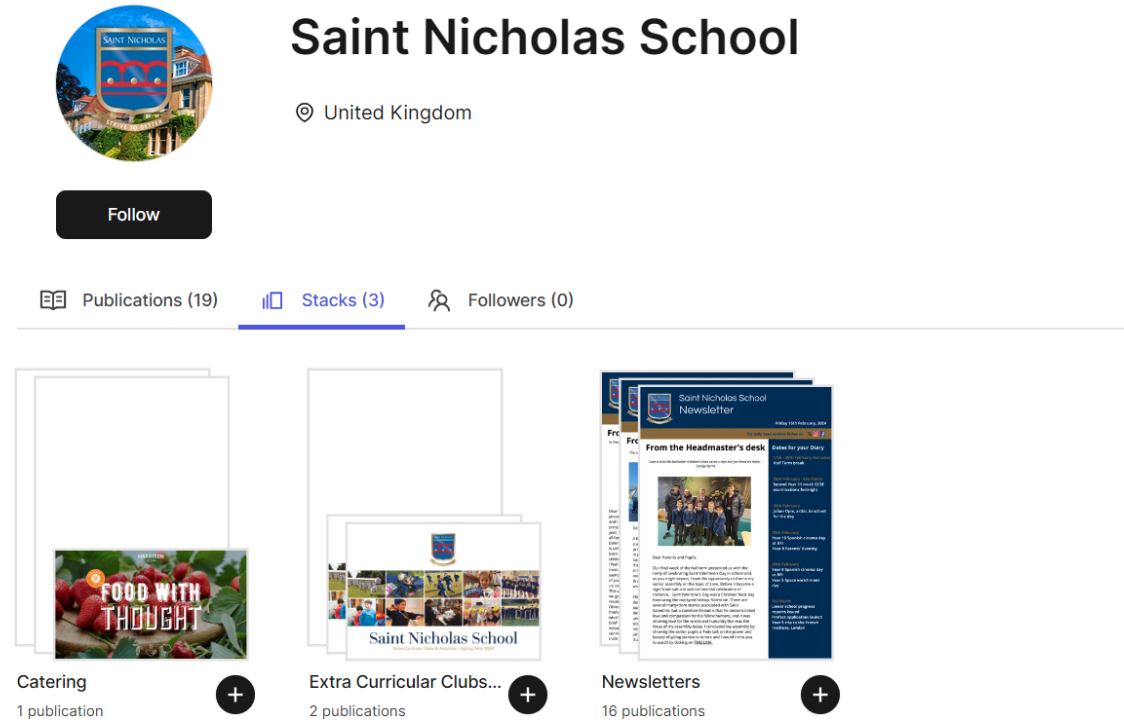Click the Extra Curricular Clubs... stack title
Viewport: 1124px width, 724px height.
[x=405, y=682]
